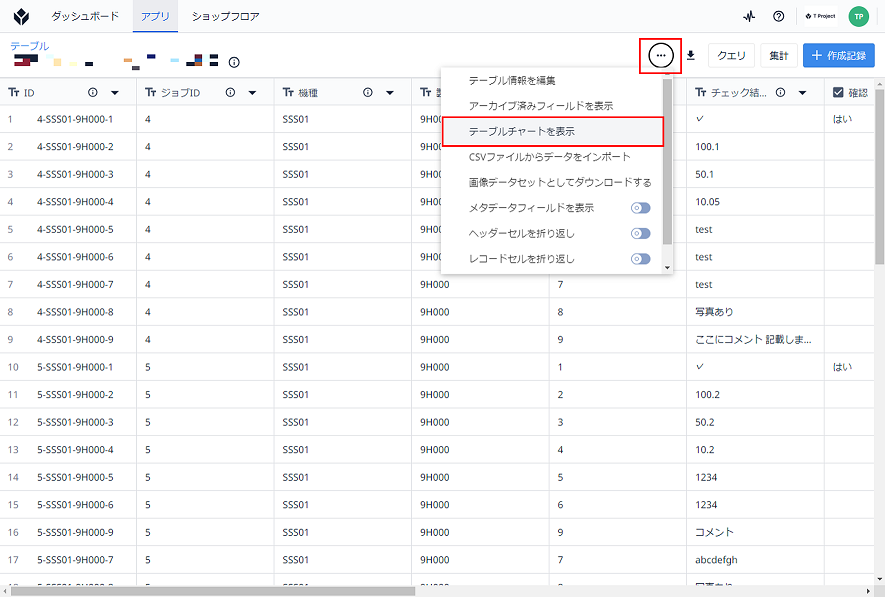Toggle ヘッダーセルを折り返し switch
Screen dimensions: 885x597
[641, 233]
